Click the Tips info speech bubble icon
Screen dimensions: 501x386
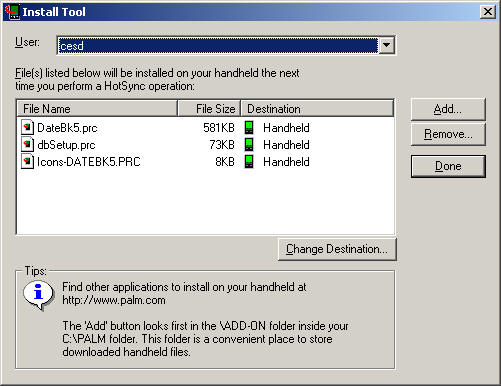(x=39, y=295)
